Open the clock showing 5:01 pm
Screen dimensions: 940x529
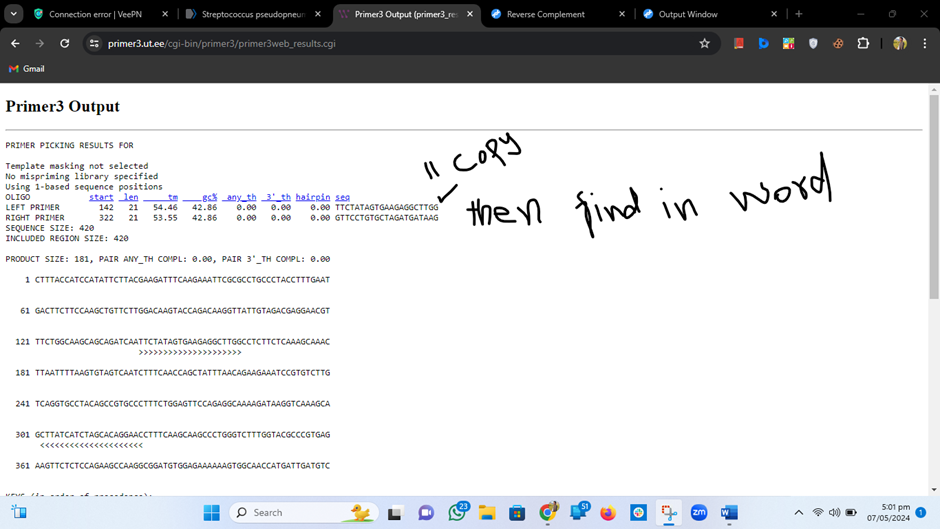[888, 513]
